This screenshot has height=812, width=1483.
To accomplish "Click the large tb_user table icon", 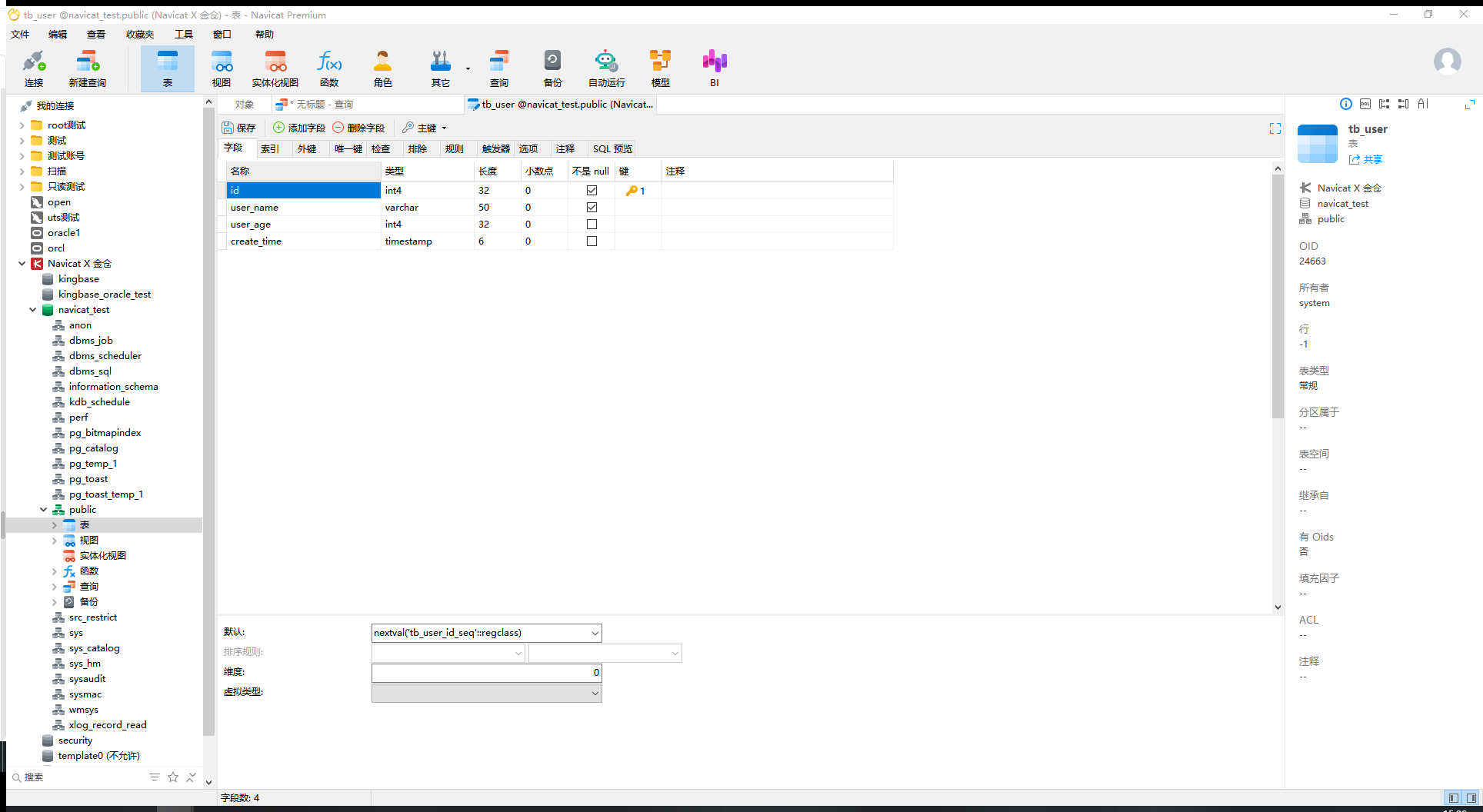I will [1318, 144].
